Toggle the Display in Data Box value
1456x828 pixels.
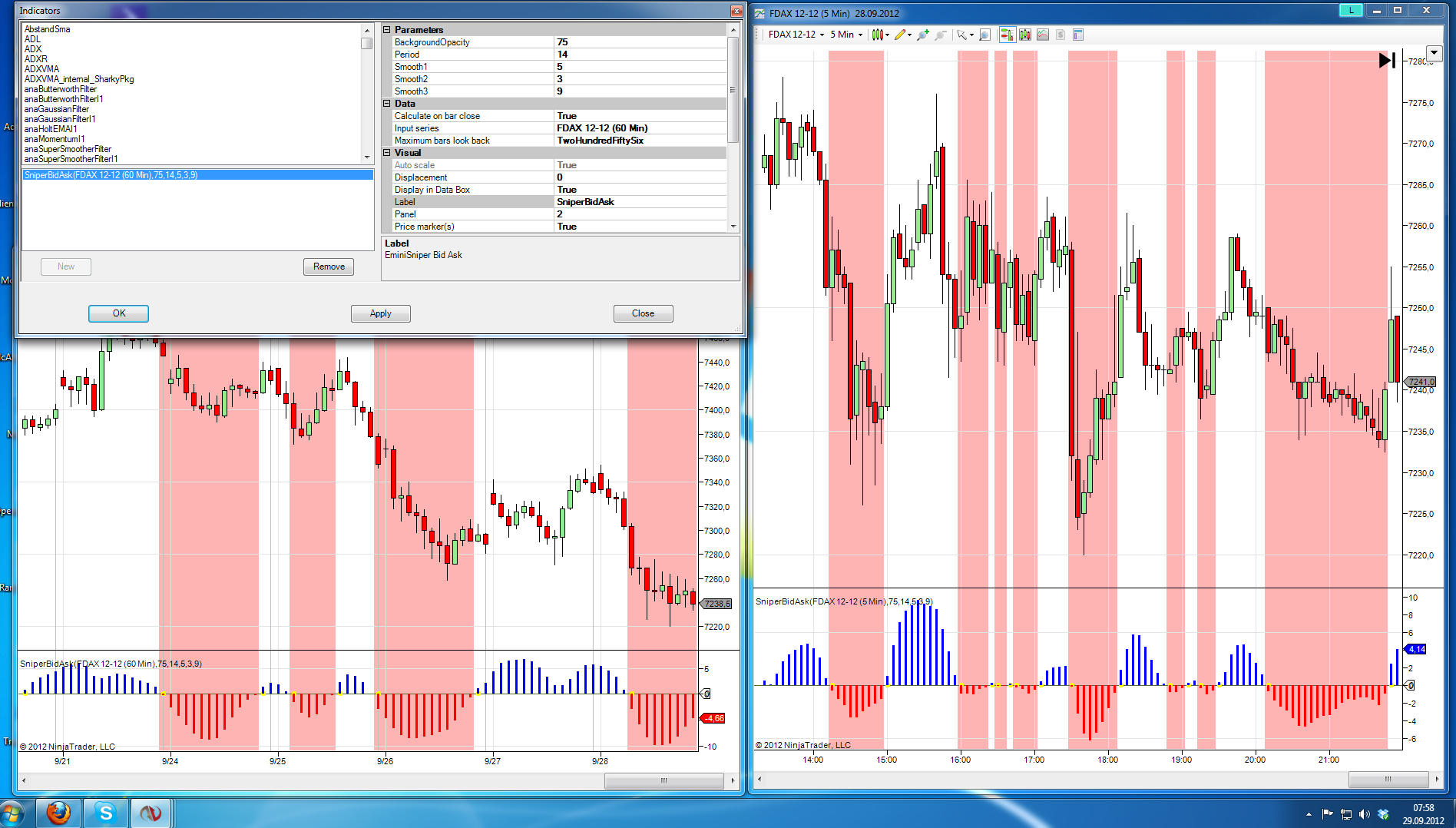(x=640, y=190)
